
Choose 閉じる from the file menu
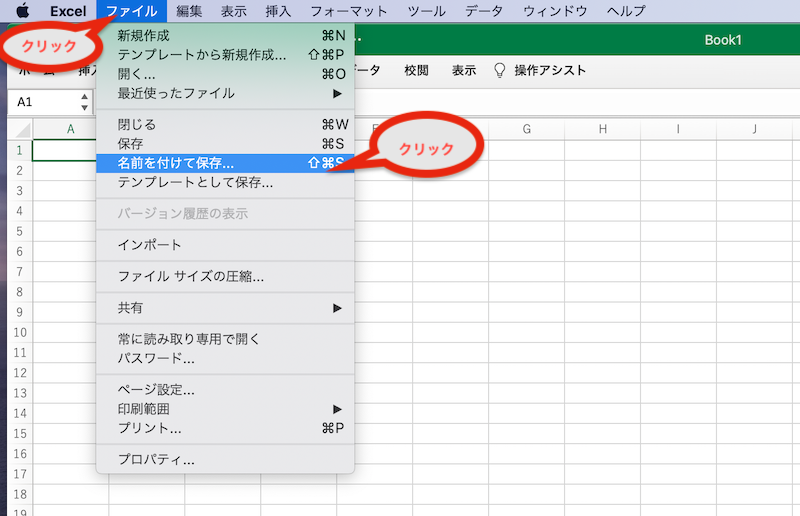point(225,125)
